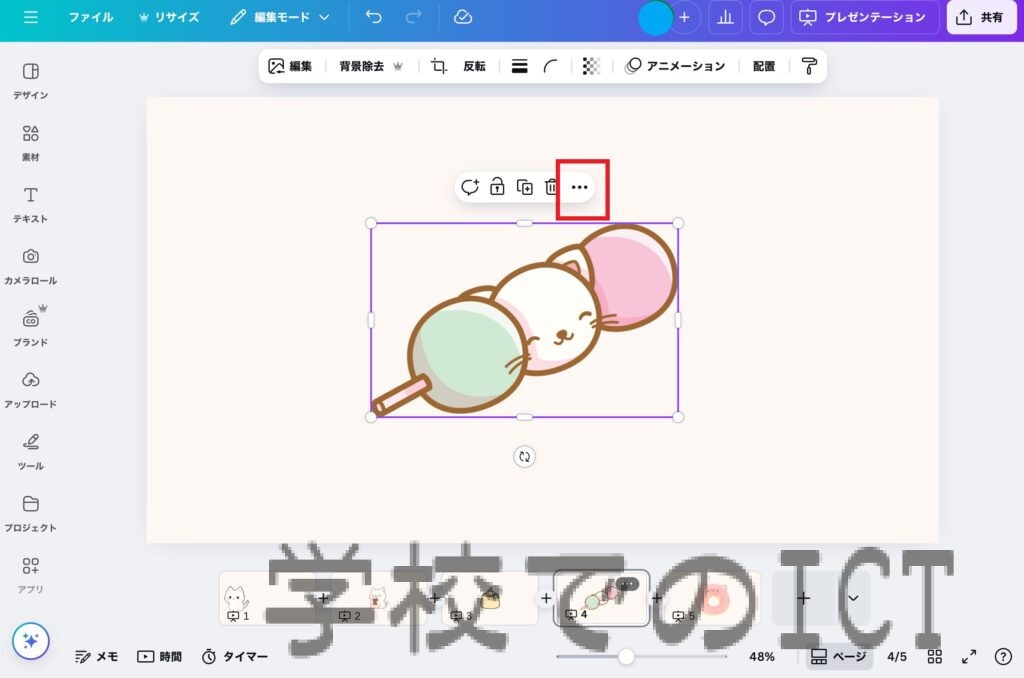Image resolution: width=1024 pixels, height=678 pixels.
Task: Open the analytics bar chart icon
Action: pos(726,18)
